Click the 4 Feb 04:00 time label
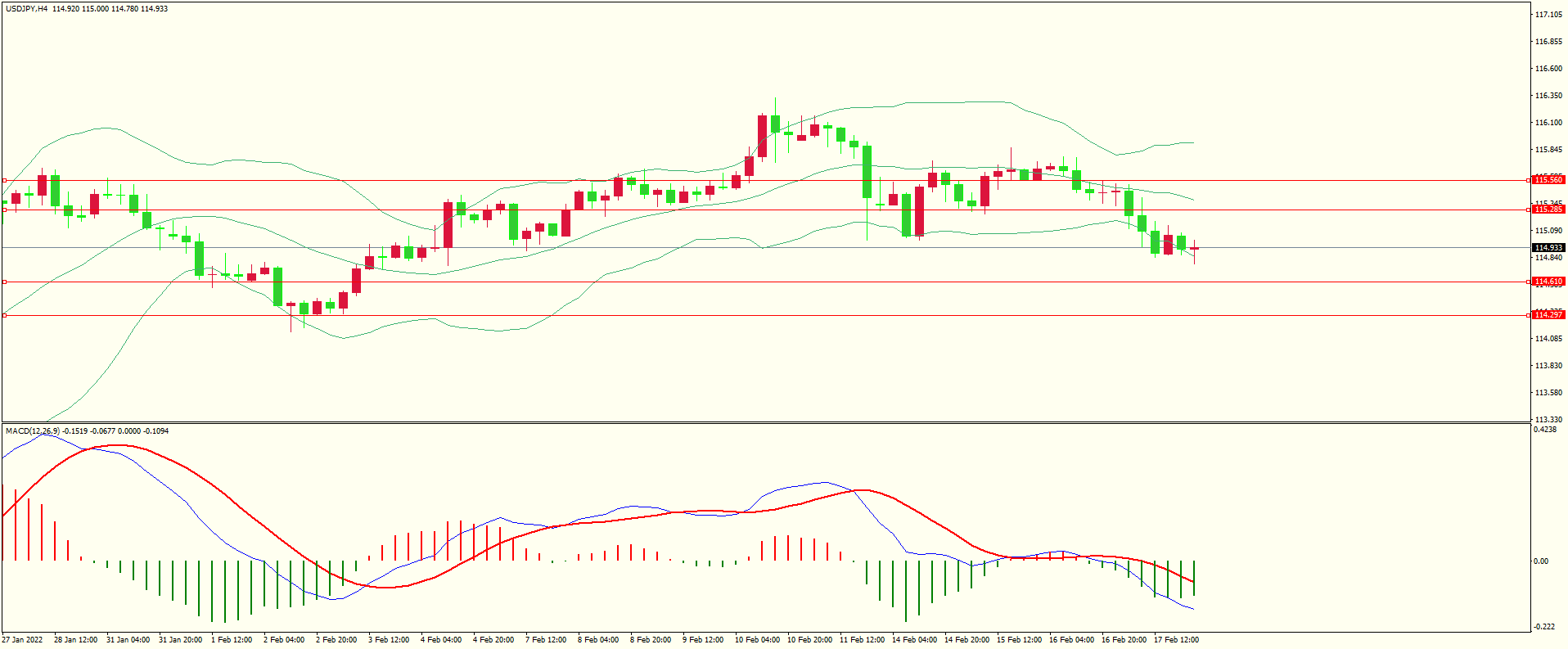This screenshot has width=1568, height=649. point(441,640)
